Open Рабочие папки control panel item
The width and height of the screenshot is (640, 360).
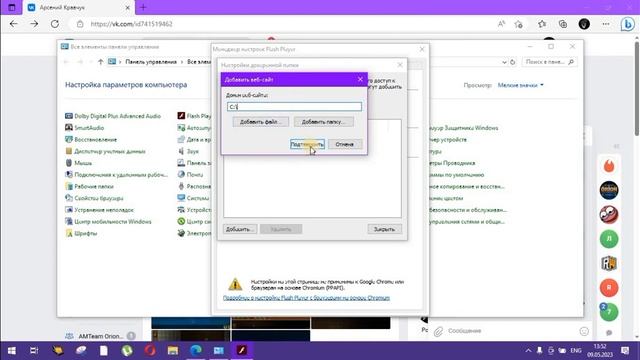[x=89, y=186]
